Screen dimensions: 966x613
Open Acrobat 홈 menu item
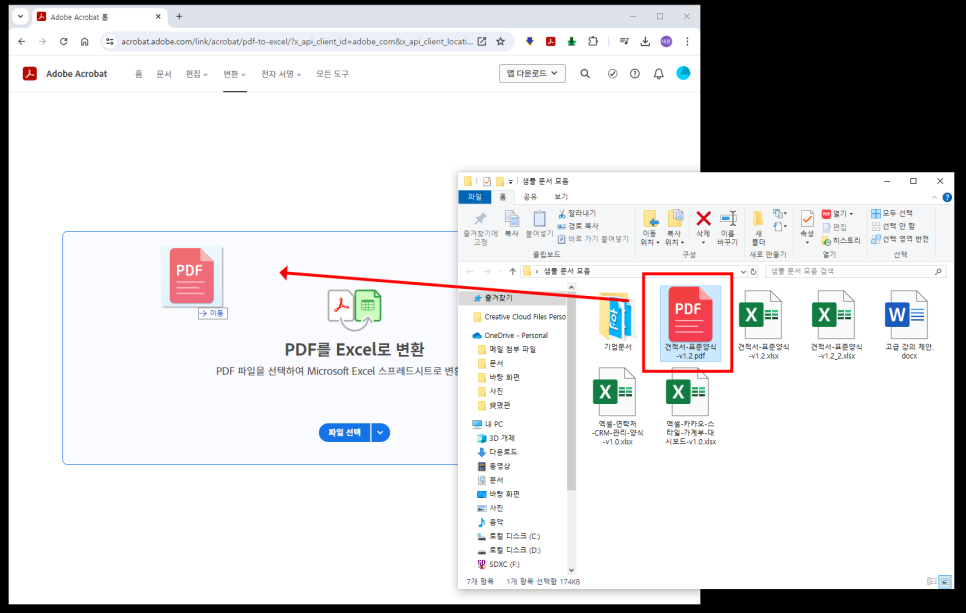pos(139,74)
